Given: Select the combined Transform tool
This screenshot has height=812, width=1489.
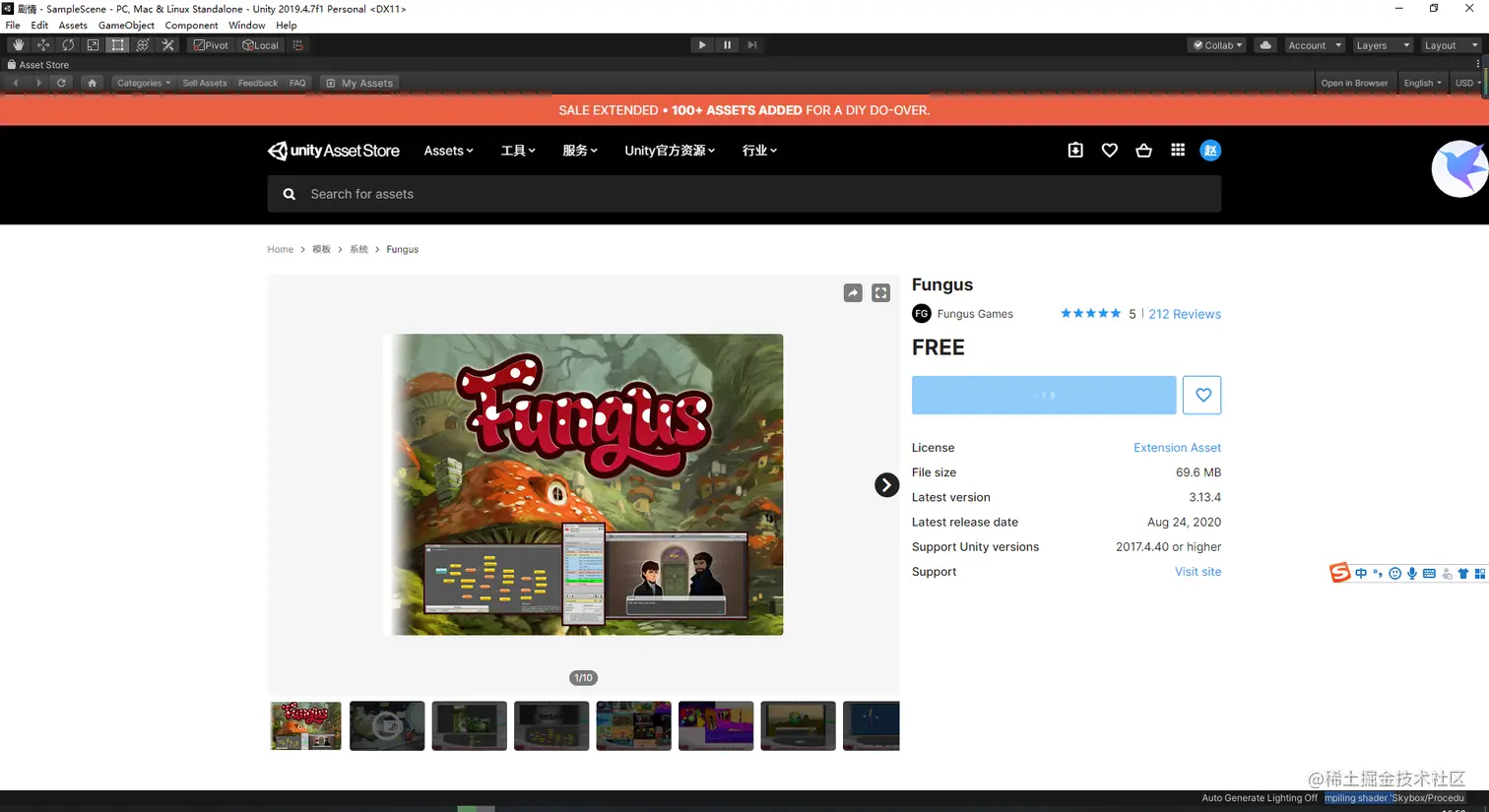Looking at the screenshot, I should 143,45.
